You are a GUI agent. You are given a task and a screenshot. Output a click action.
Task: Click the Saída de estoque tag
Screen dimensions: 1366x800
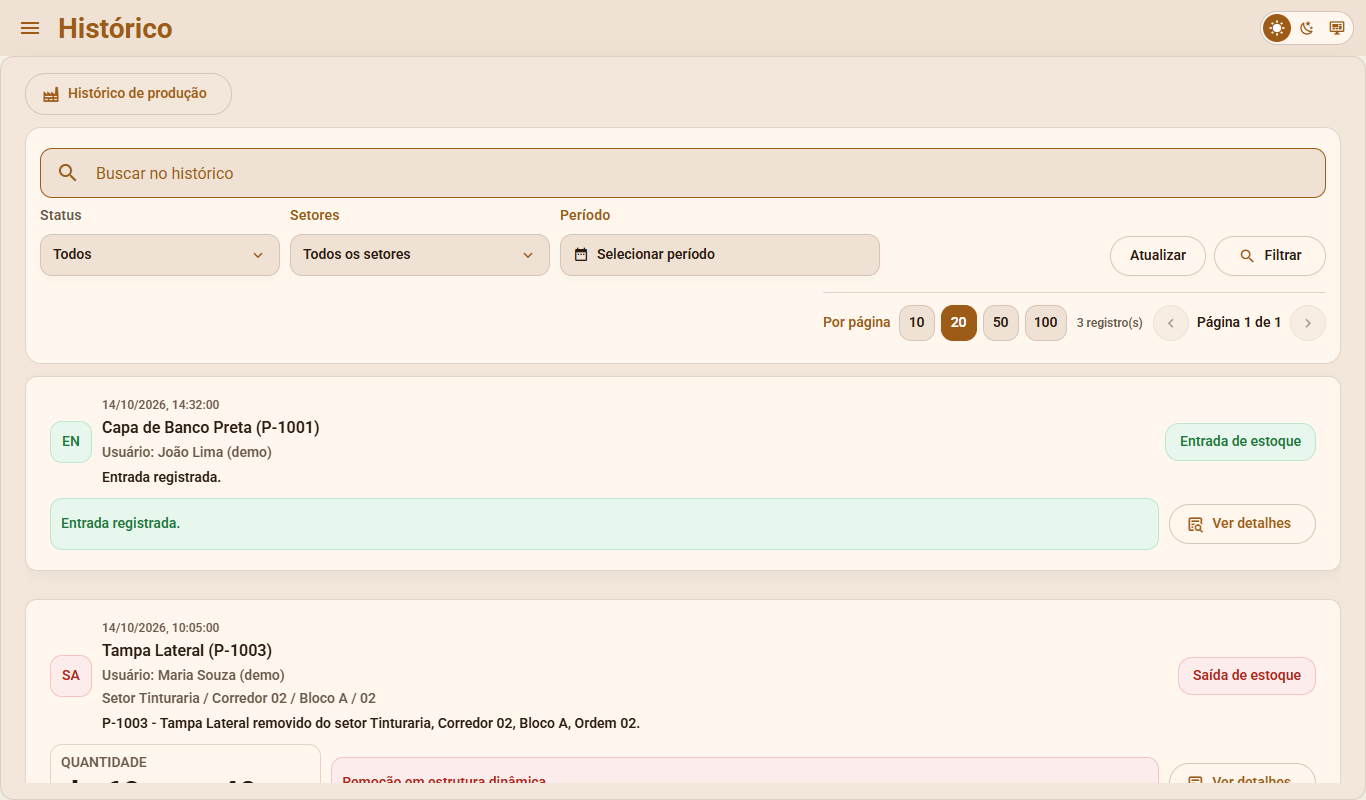pyautogui.click(x=1247, y=676)
